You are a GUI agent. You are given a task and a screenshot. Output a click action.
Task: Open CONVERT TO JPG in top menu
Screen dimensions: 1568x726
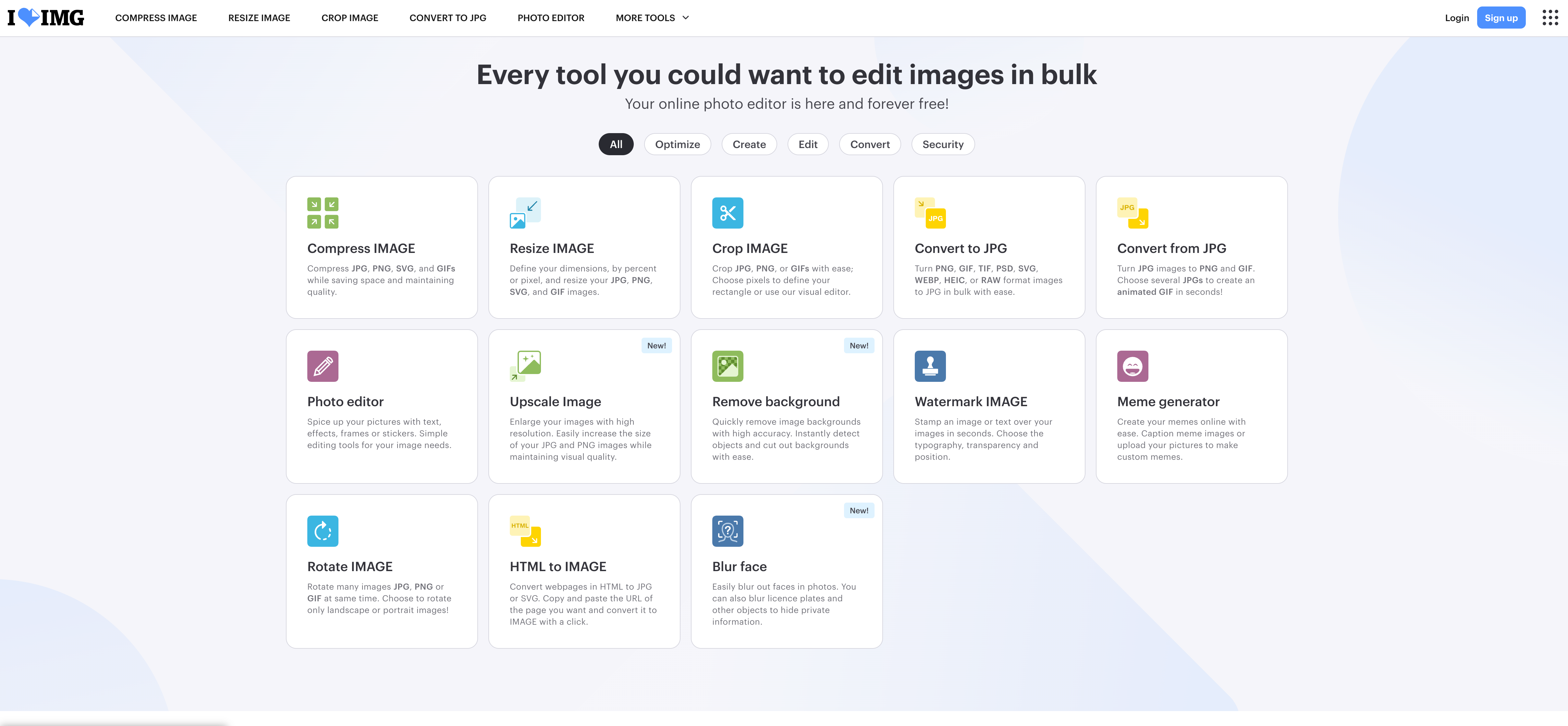447,18
